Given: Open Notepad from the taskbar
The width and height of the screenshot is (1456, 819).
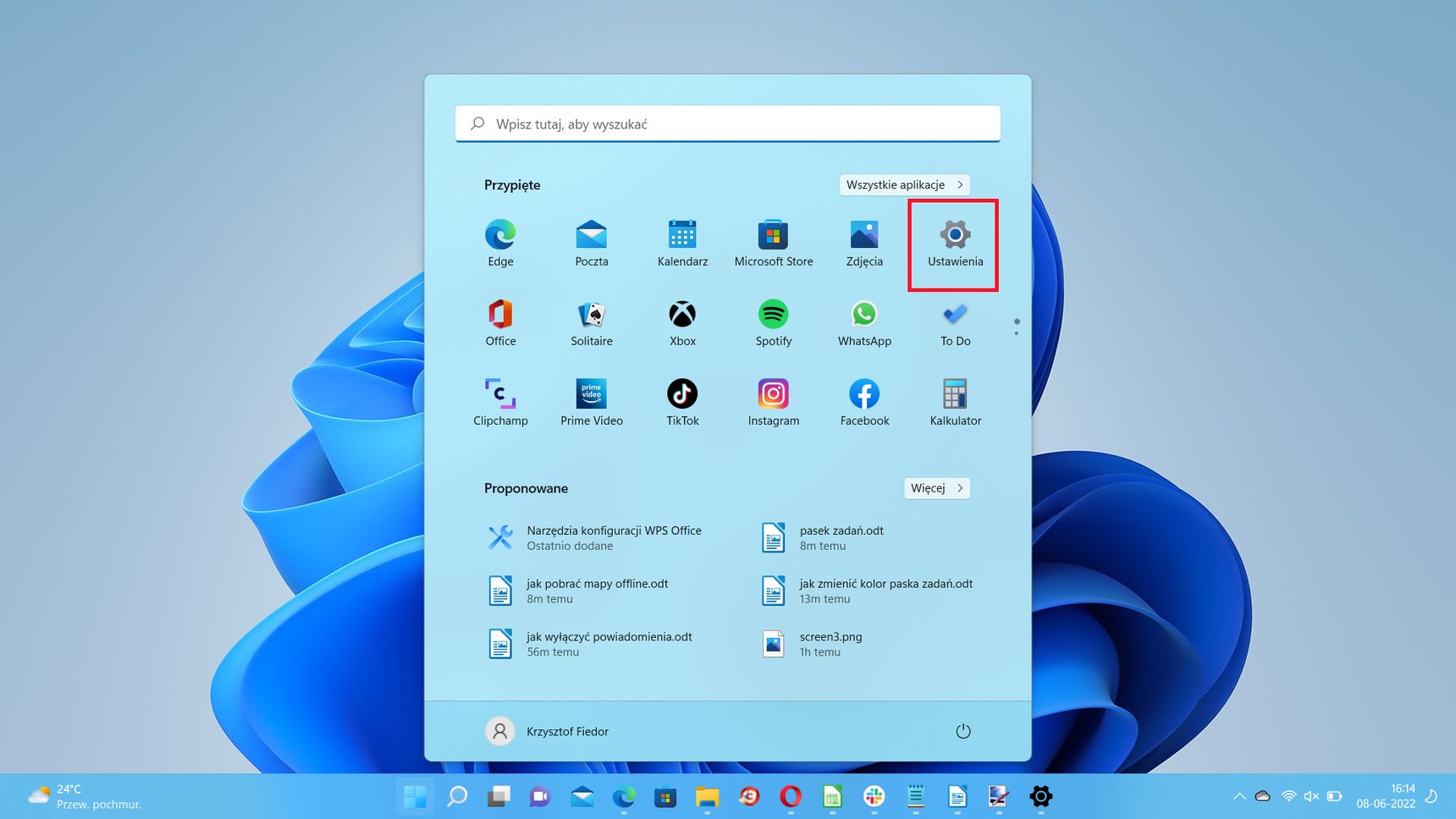Looking at the screenshot, I should [915, 796].
